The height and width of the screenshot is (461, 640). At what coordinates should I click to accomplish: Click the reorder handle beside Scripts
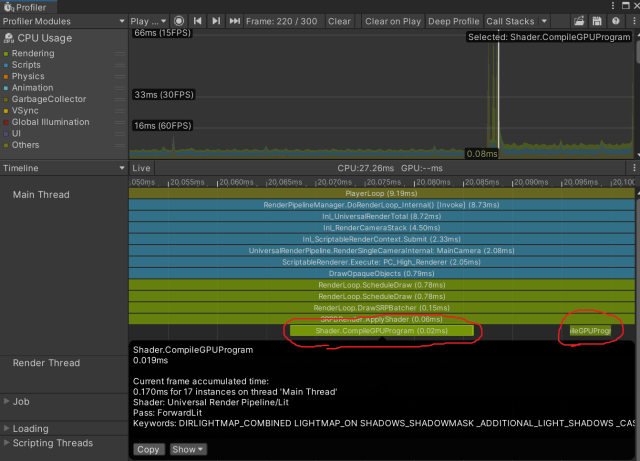(x=120, y=65)
